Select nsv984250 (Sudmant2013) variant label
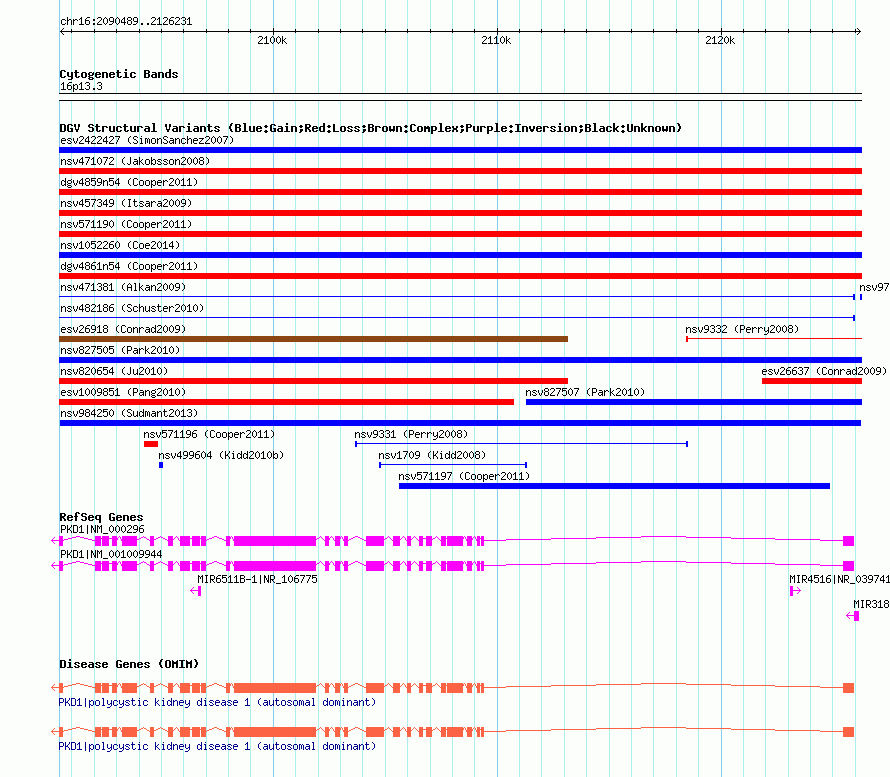 (129, 413)
